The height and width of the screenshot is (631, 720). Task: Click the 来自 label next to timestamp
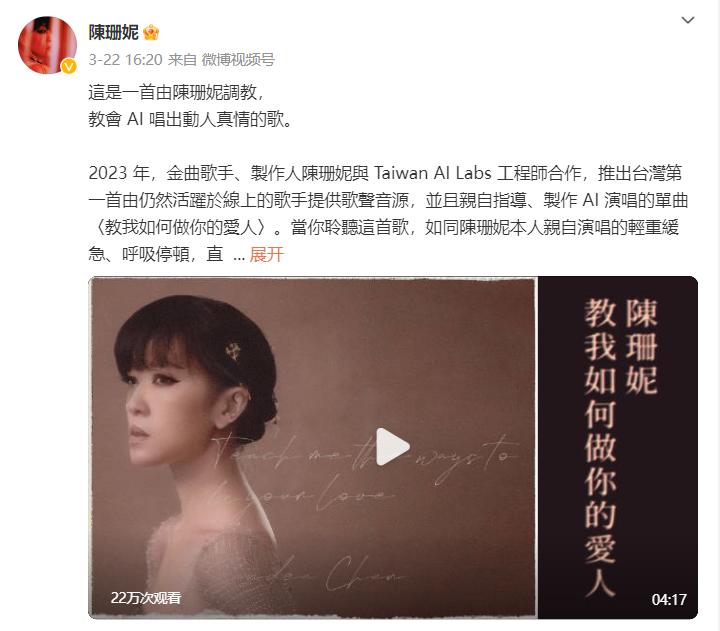[182, 60]
